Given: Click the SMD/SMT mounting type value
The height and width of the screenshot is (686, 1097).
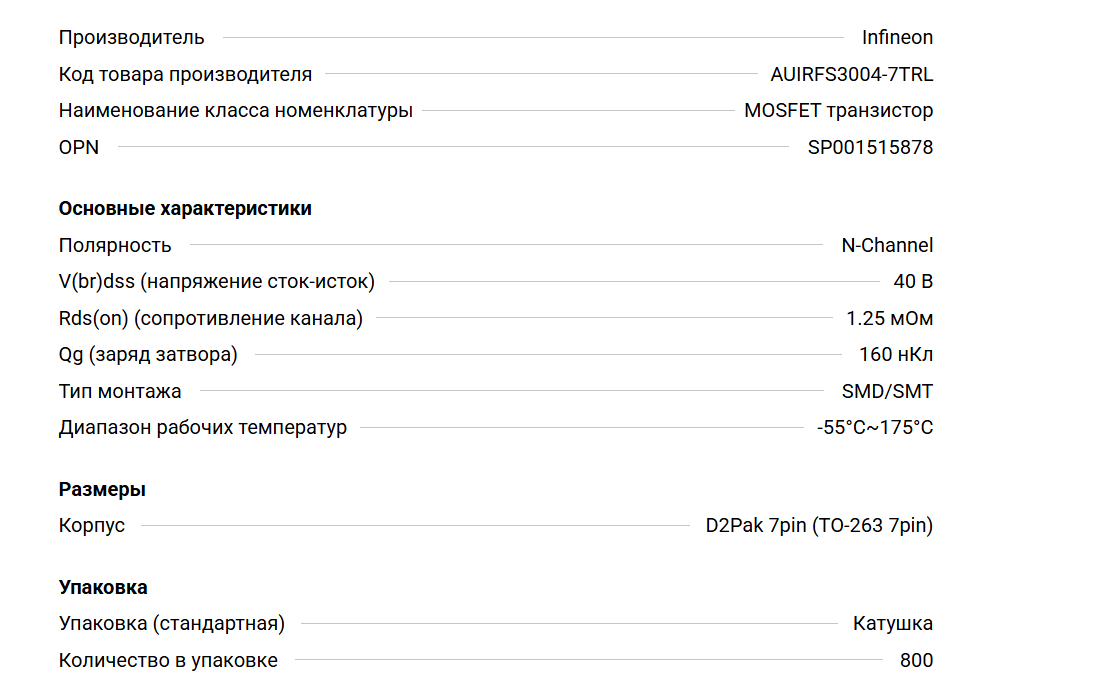Looking at the screenshot, I should 887,392.
